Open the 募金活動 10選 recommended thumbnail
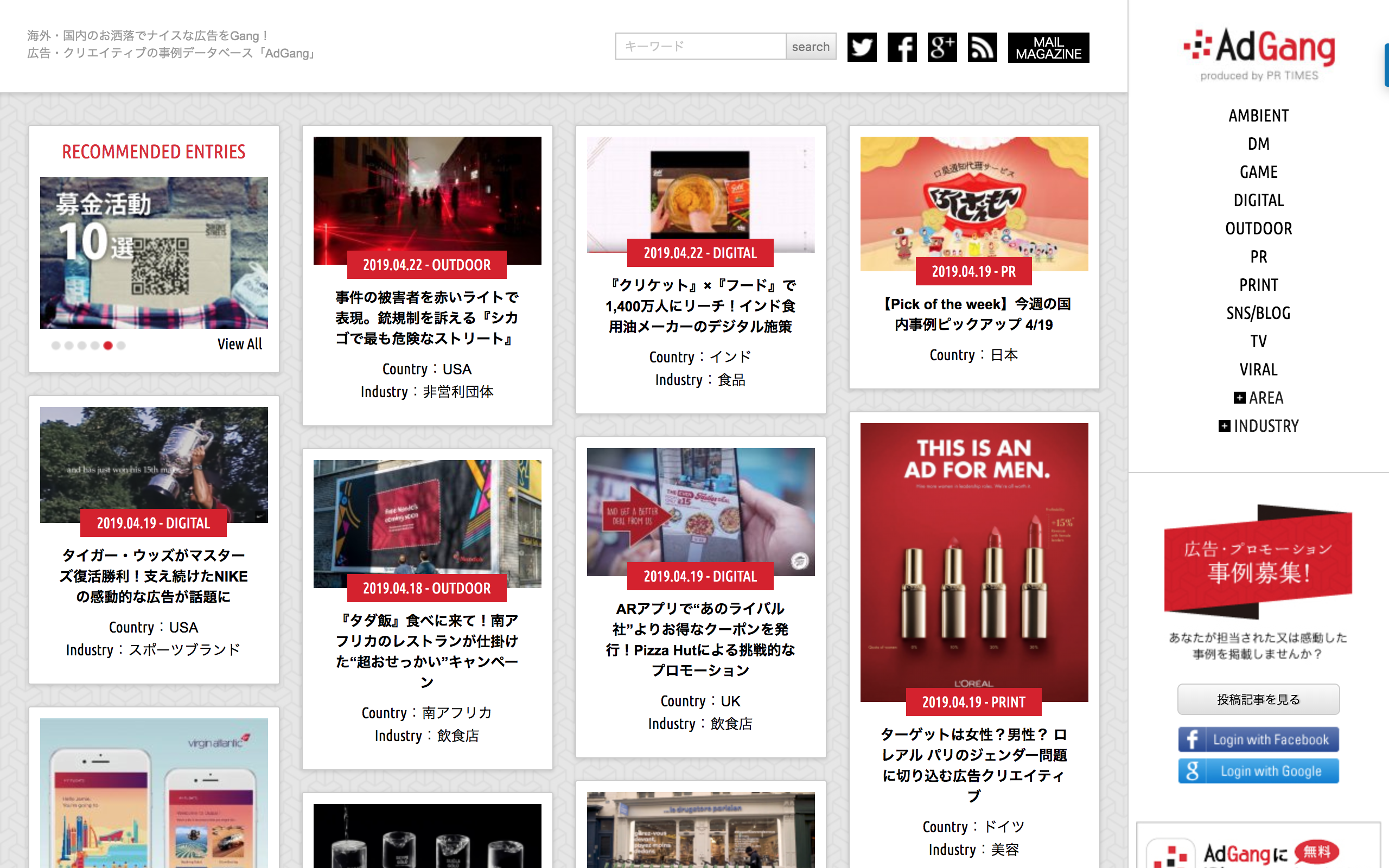The height and width of the screenshot is (868, 1389). click(154, 253)
